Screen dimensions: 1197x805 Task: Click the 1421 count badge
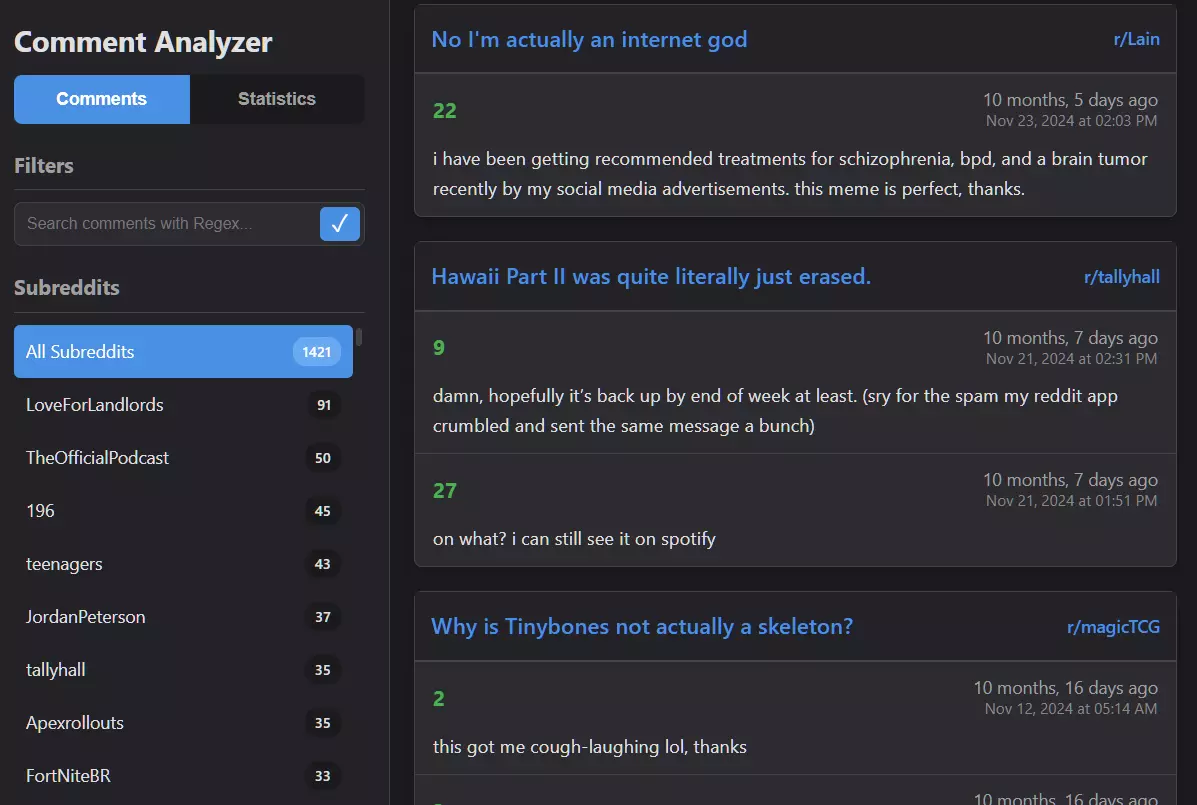click(x=317, y=352)
